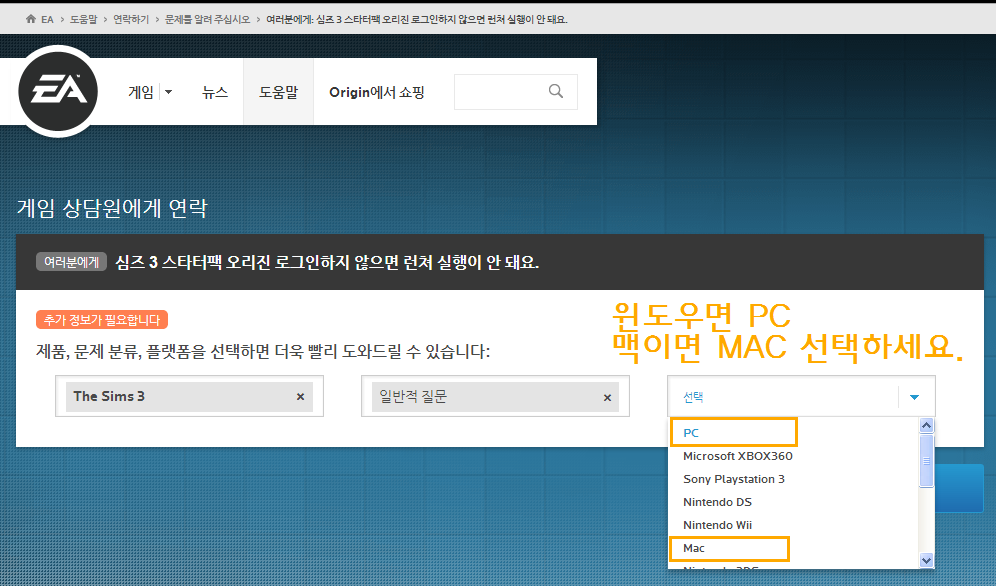Click the home icon in breadcrumb
996x586 pixels.
pos(30,19)
